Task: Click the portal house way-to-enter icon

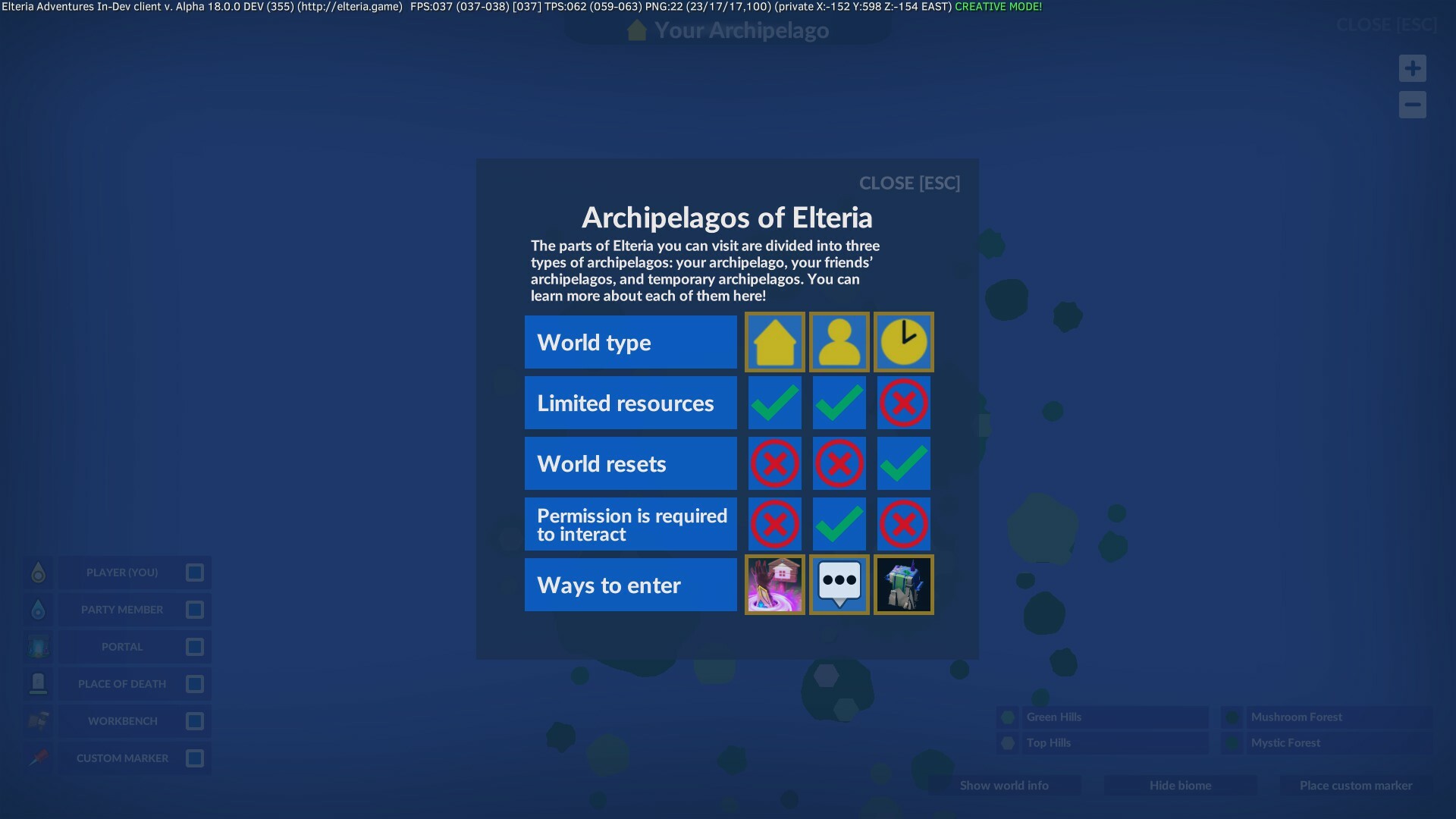Action: pyautogui.click(x=774, y=585)
